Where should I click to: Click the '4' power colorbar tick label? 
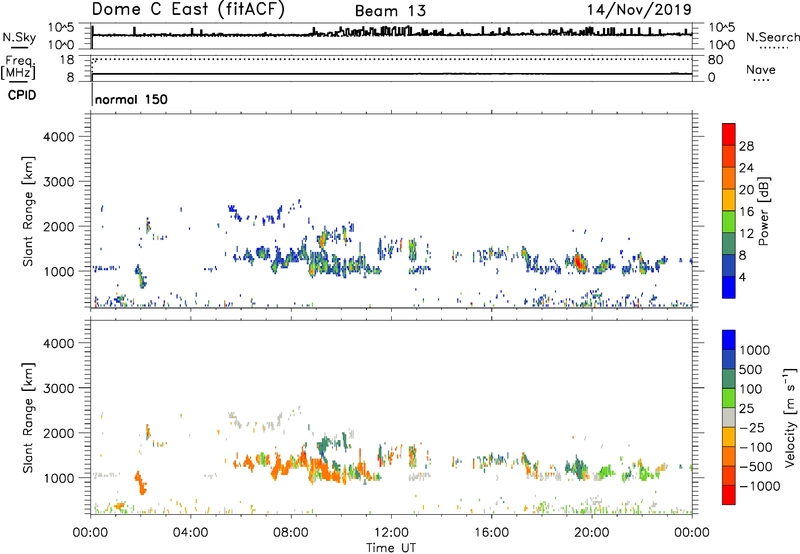(x=742, y=278)
